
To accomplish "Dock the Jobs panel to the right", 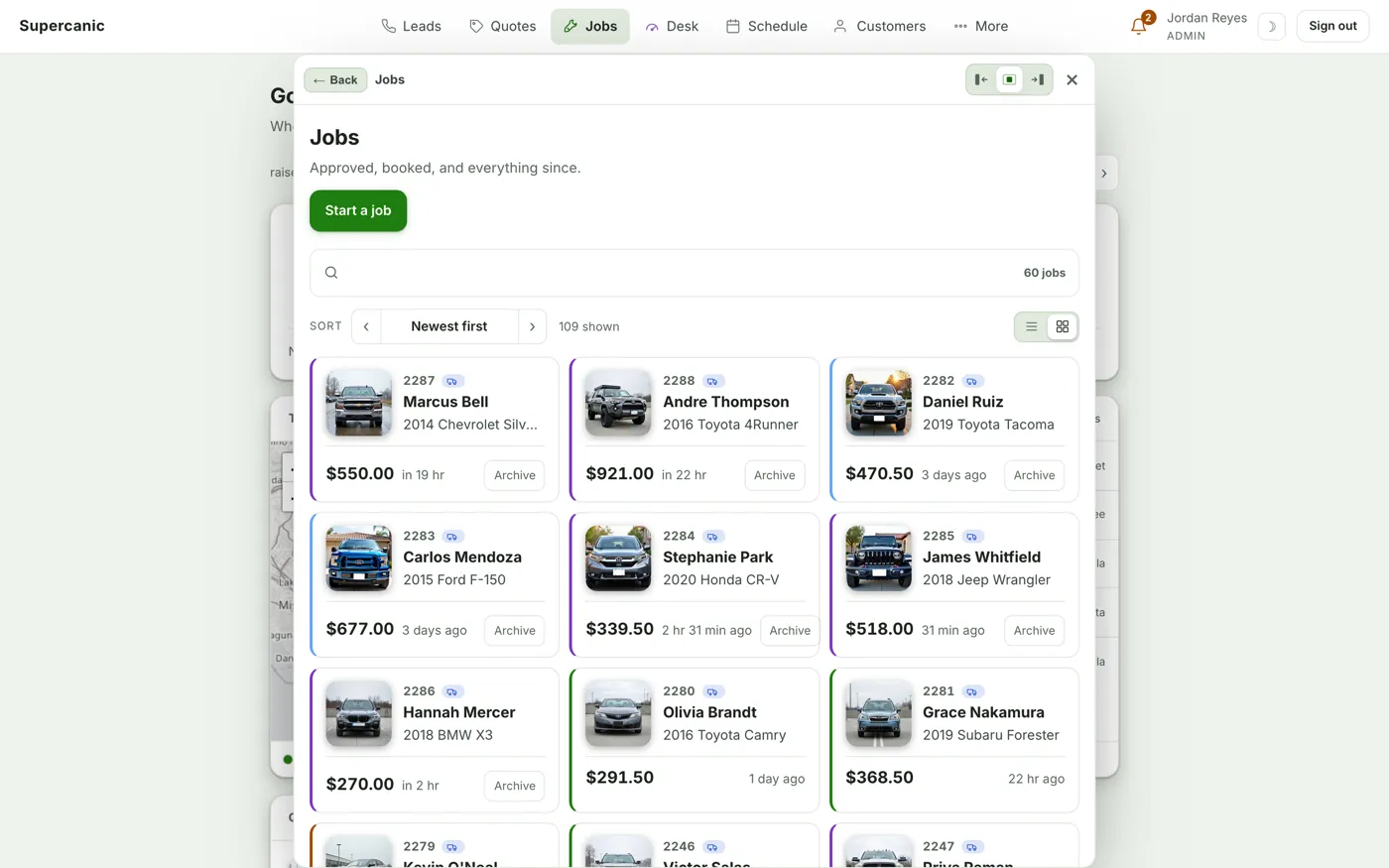I will tap(1037, 79).
